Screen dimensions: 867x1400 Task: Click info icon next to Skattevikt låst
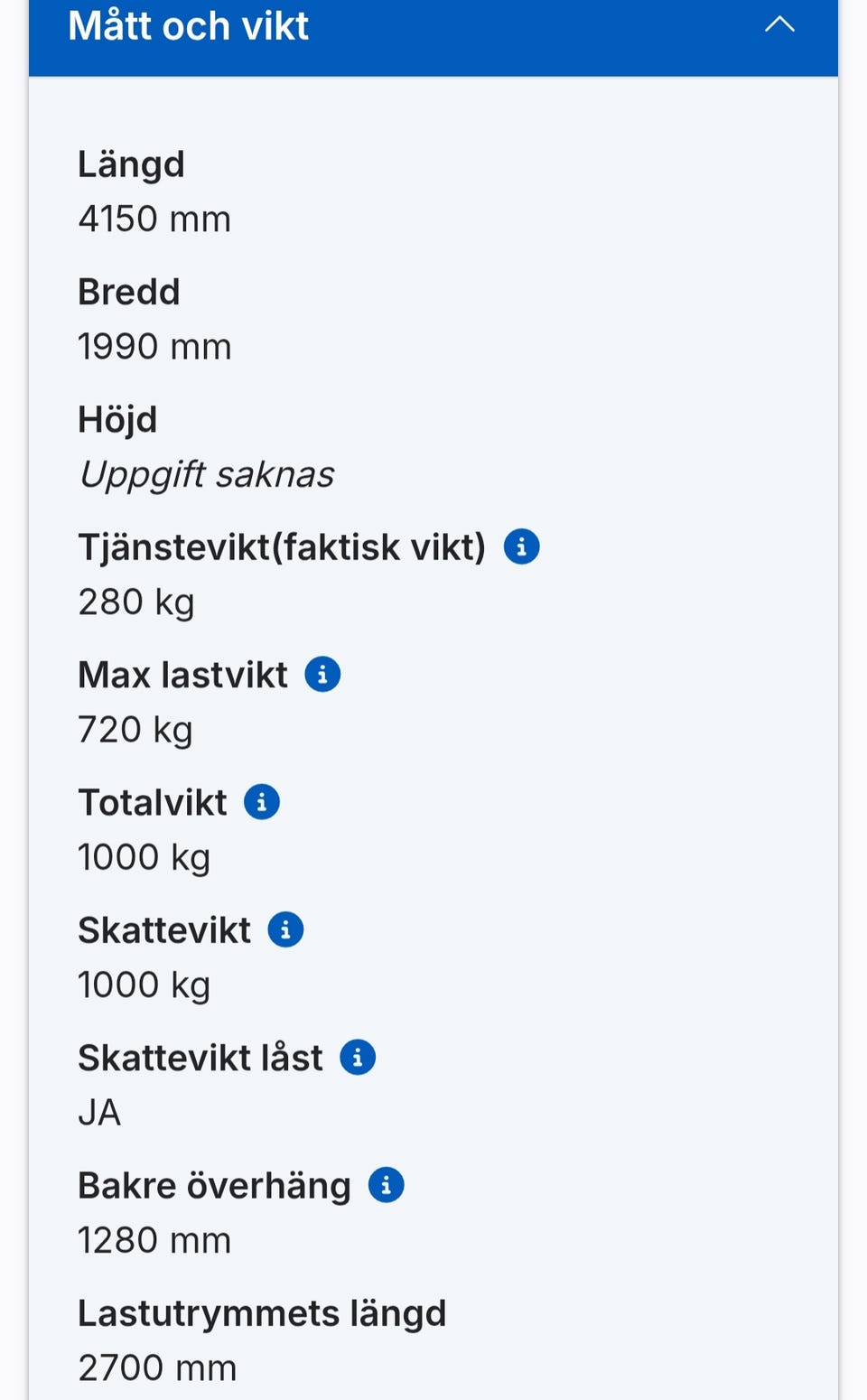point(358,1058)
